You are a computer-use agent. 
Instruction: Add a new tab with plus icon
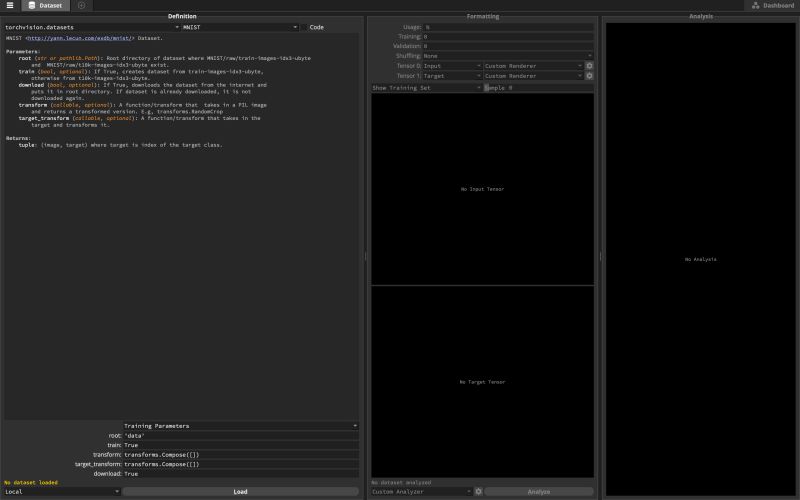pos(82,6)
